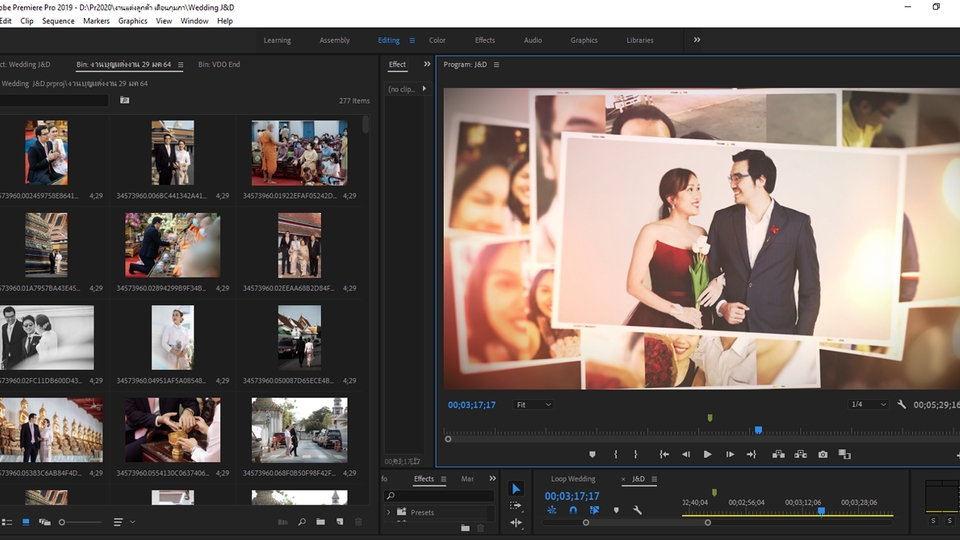
Task: Click the Find magnifier icon in bin
Action: [x=302, y=522]
